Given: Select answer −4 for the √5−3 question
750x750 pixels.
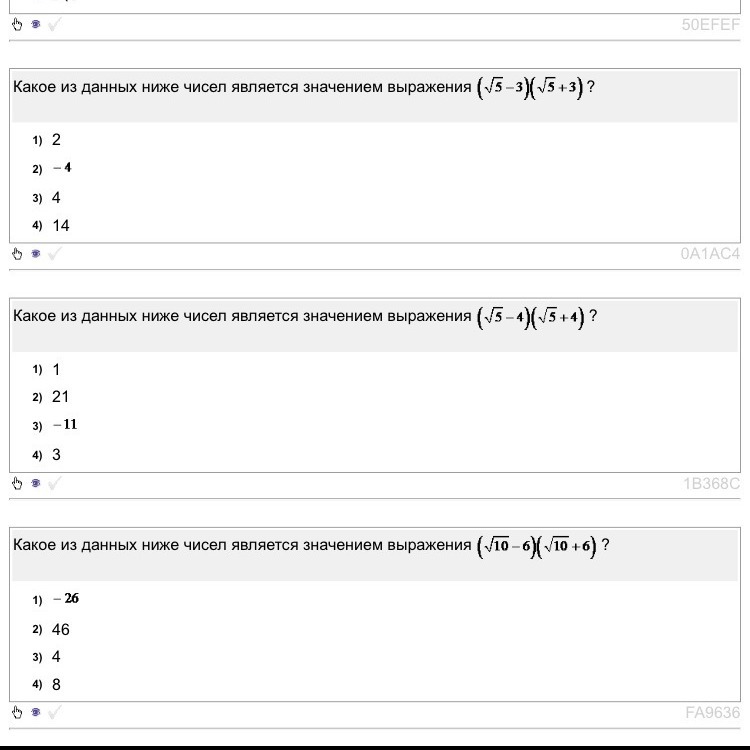Looking at the screenshot, I should pos(62,168).
